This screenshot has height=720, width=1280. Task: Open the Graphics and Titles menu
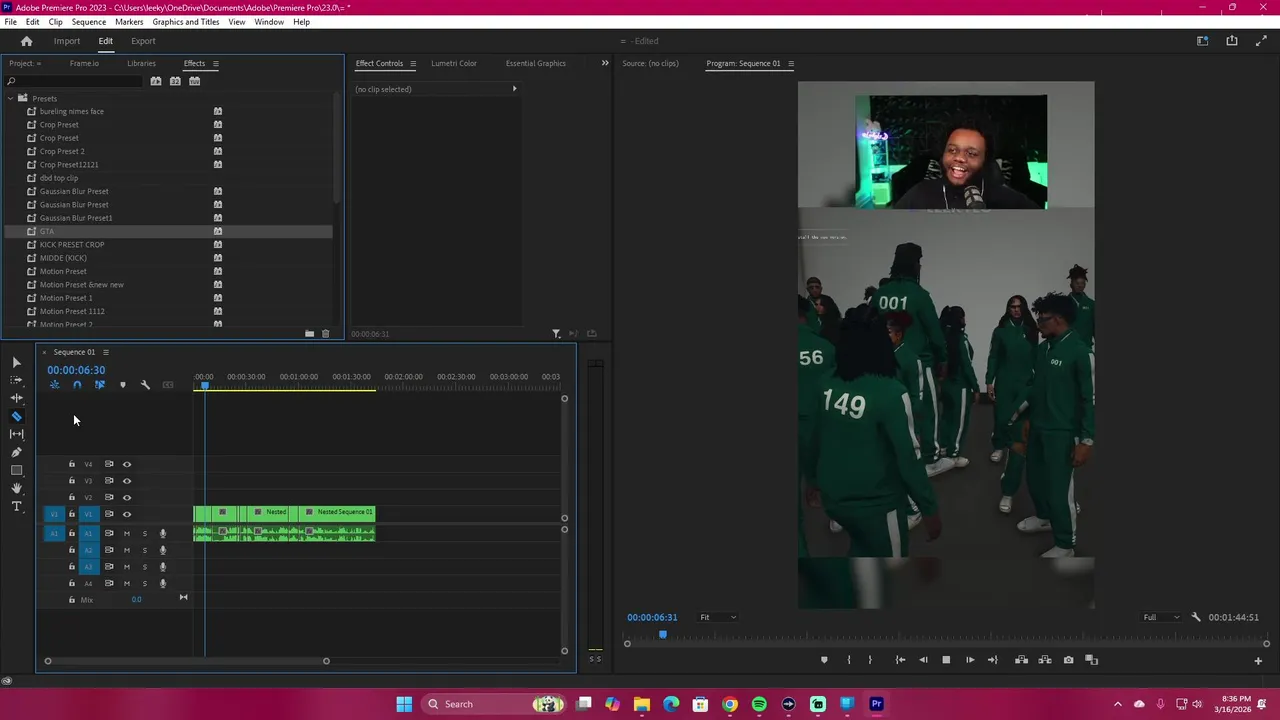[185, 22]
